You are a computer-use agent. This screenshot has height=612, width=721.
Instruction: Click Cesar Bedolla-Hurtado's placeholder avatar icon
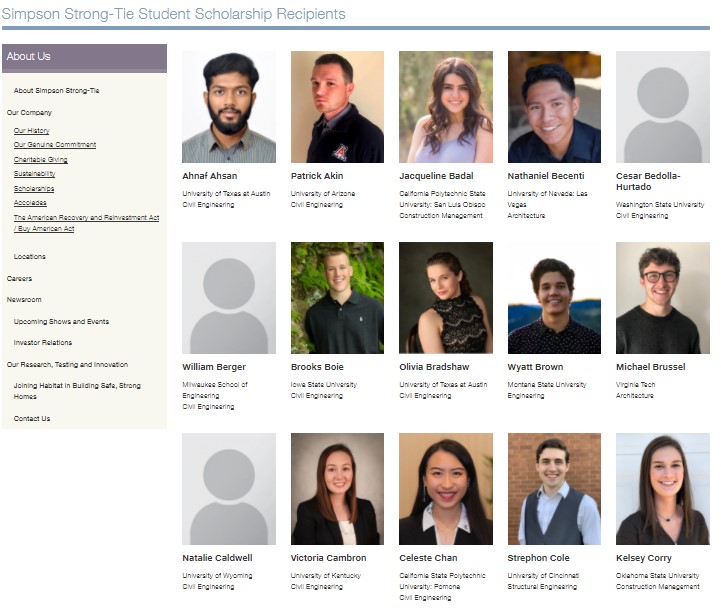point(663,107)
